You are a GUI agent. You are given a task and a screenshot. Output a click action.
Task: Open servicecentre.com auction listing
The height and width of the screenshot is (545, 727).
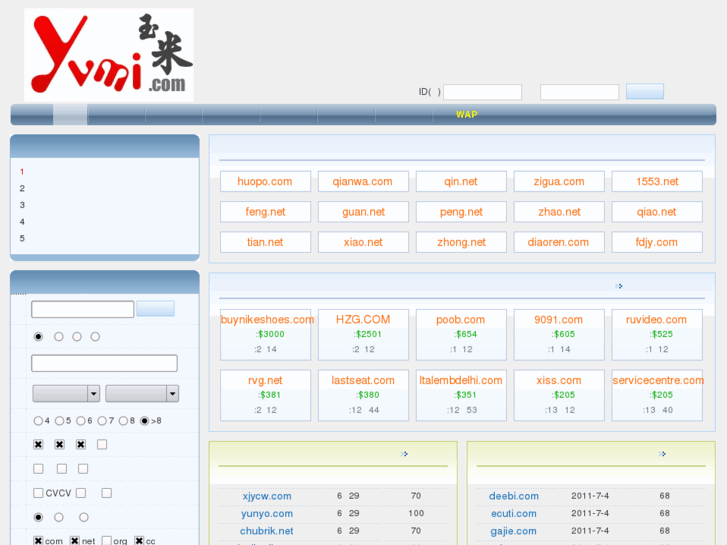pos(658,380)
